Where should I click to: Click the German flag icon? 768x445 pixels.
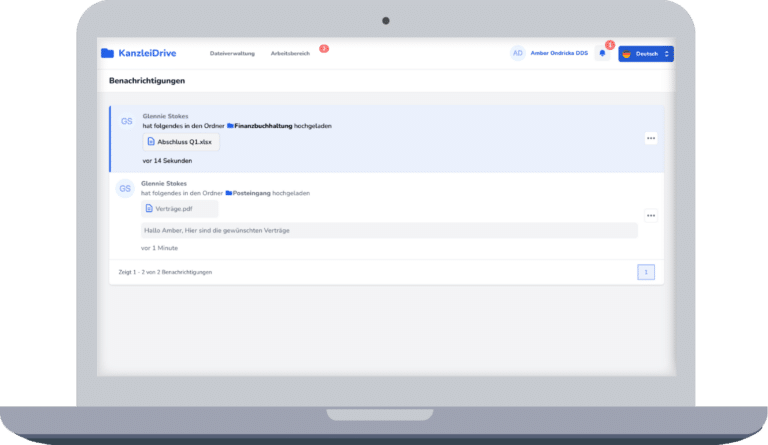626,54
